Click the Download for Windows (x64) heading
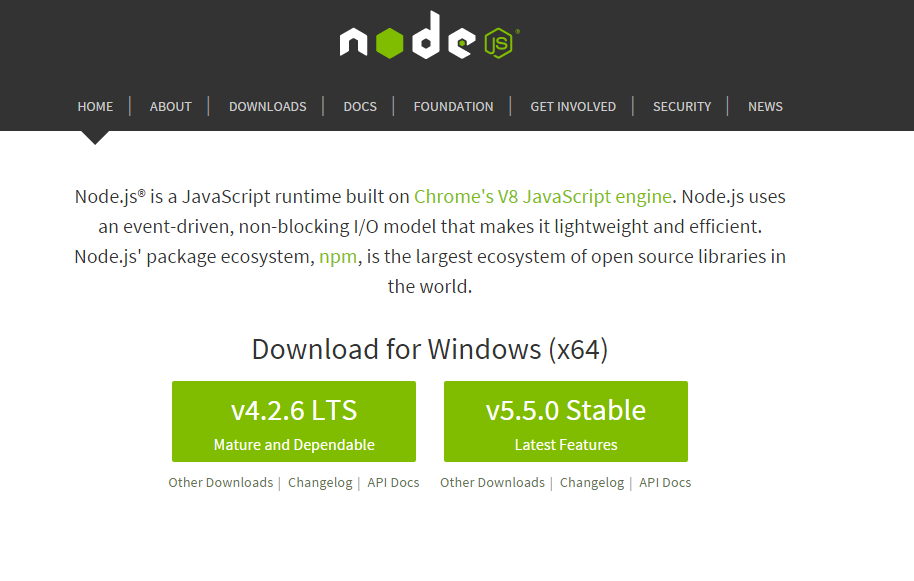Screen dimensions: 914x581 click(x=430, y=350)
